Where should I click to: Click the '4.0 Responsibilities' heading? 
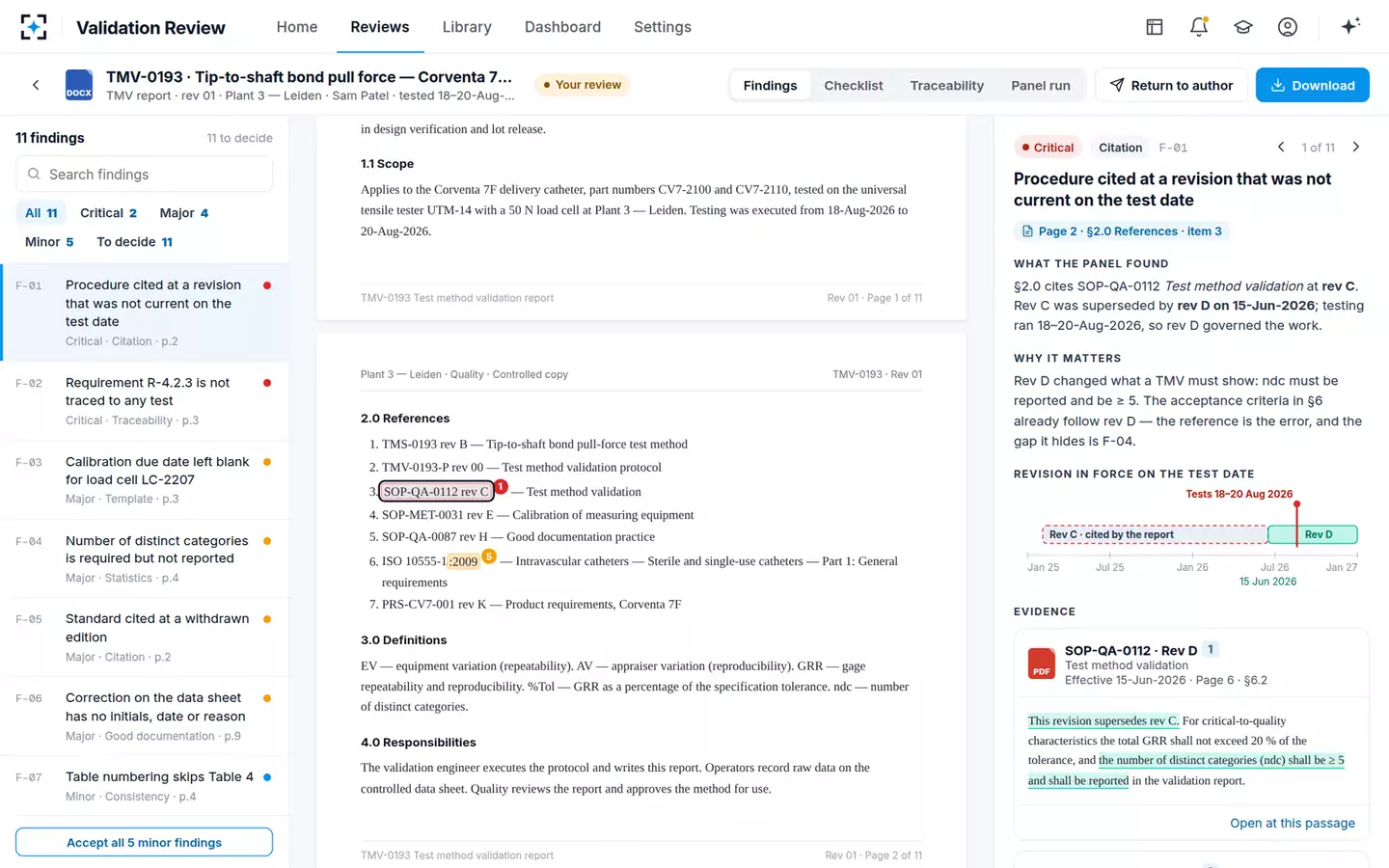419,743
